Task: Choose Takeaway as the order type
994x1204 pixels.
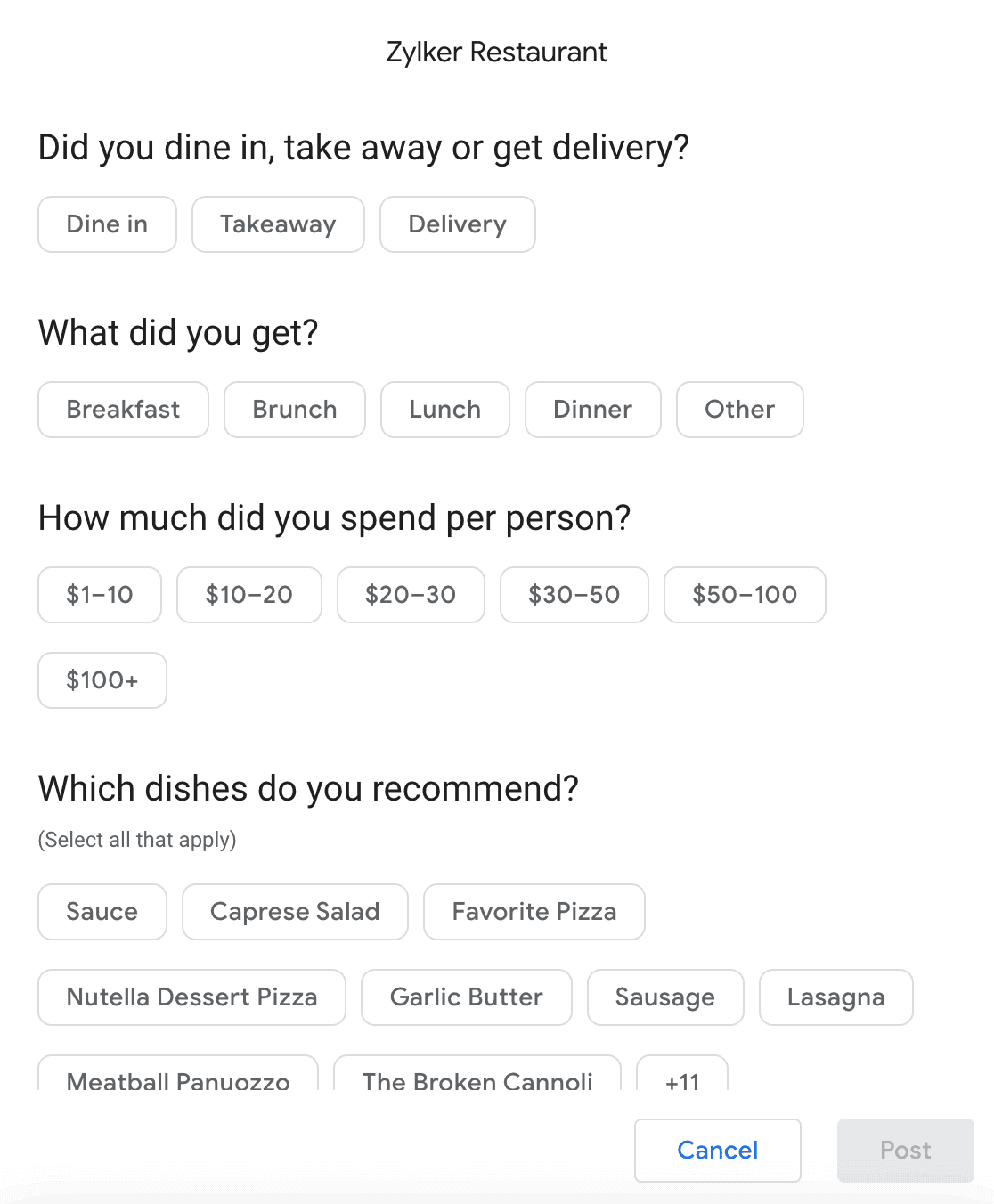Action: click(x=278, y=224)
